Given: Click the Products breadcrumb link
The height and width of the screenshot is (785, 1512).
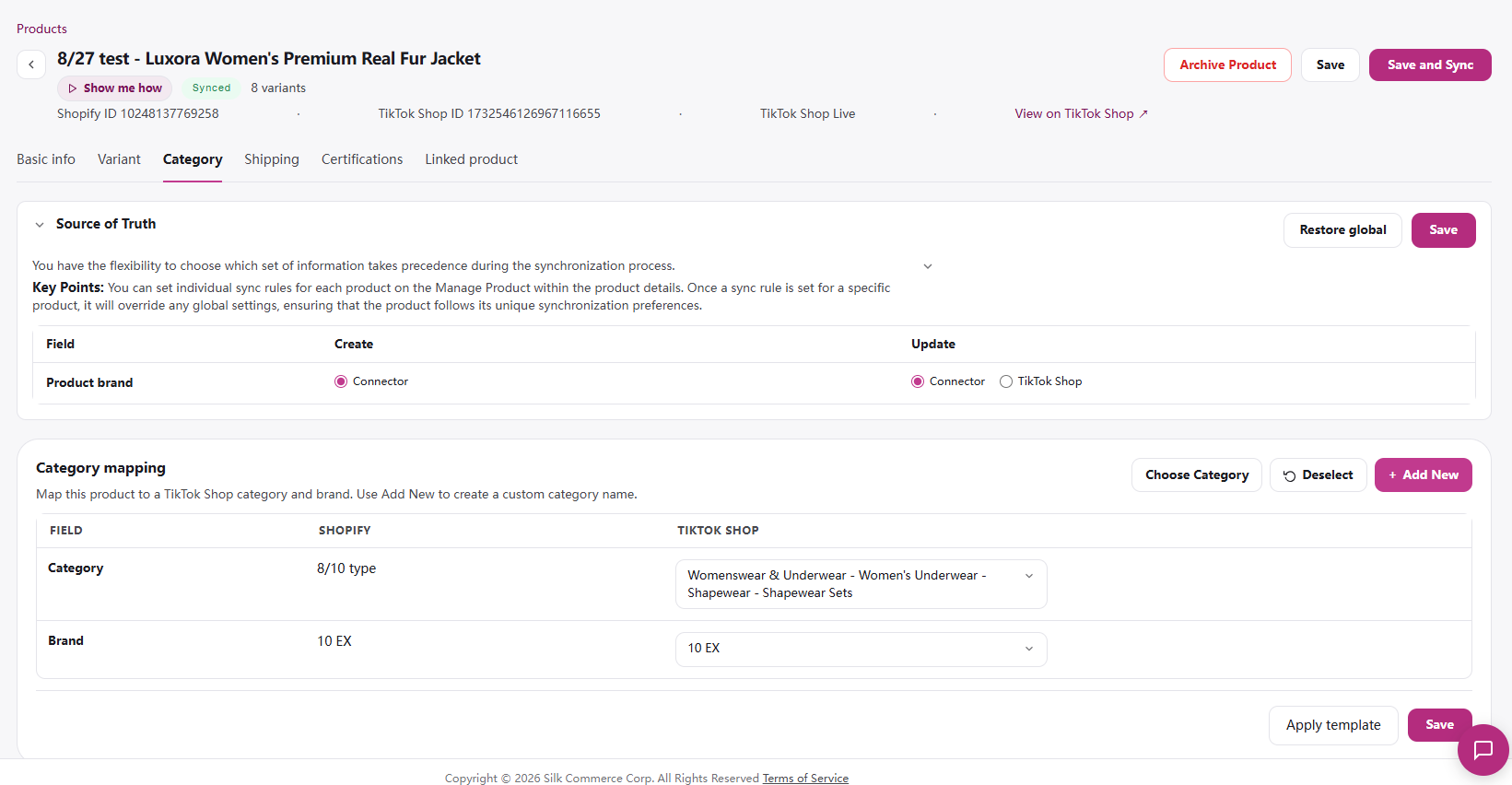Looking at the screenshot, I should pyautogui.click(x=41, y=29).
